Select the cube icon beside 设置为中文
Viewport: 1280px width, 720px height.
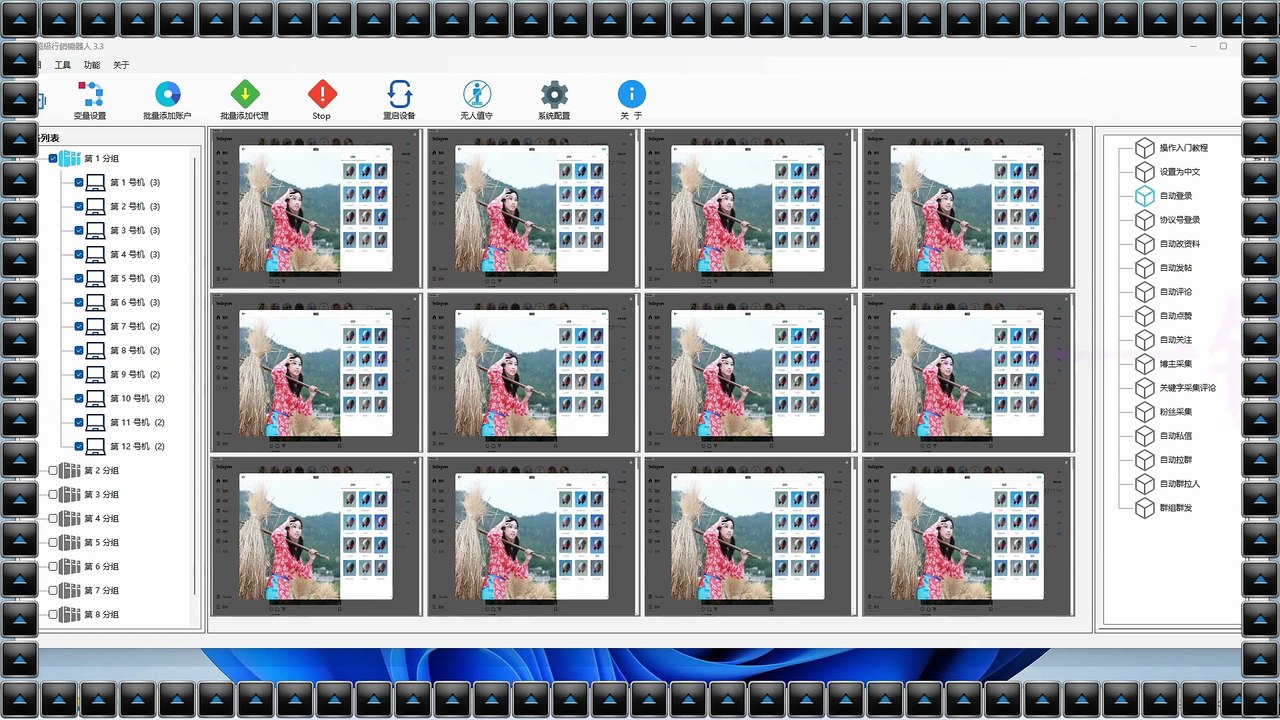1144,172
